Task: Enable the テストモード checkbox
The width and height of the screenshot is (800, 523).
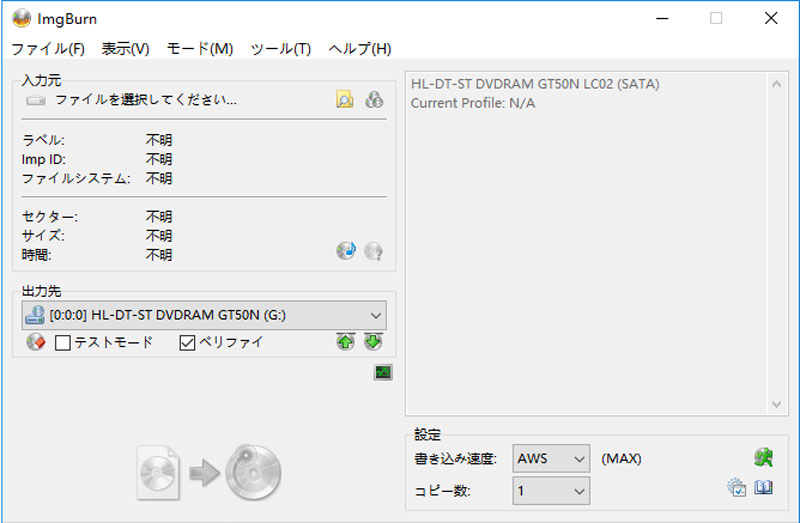Action: click(x=63, y=343)
